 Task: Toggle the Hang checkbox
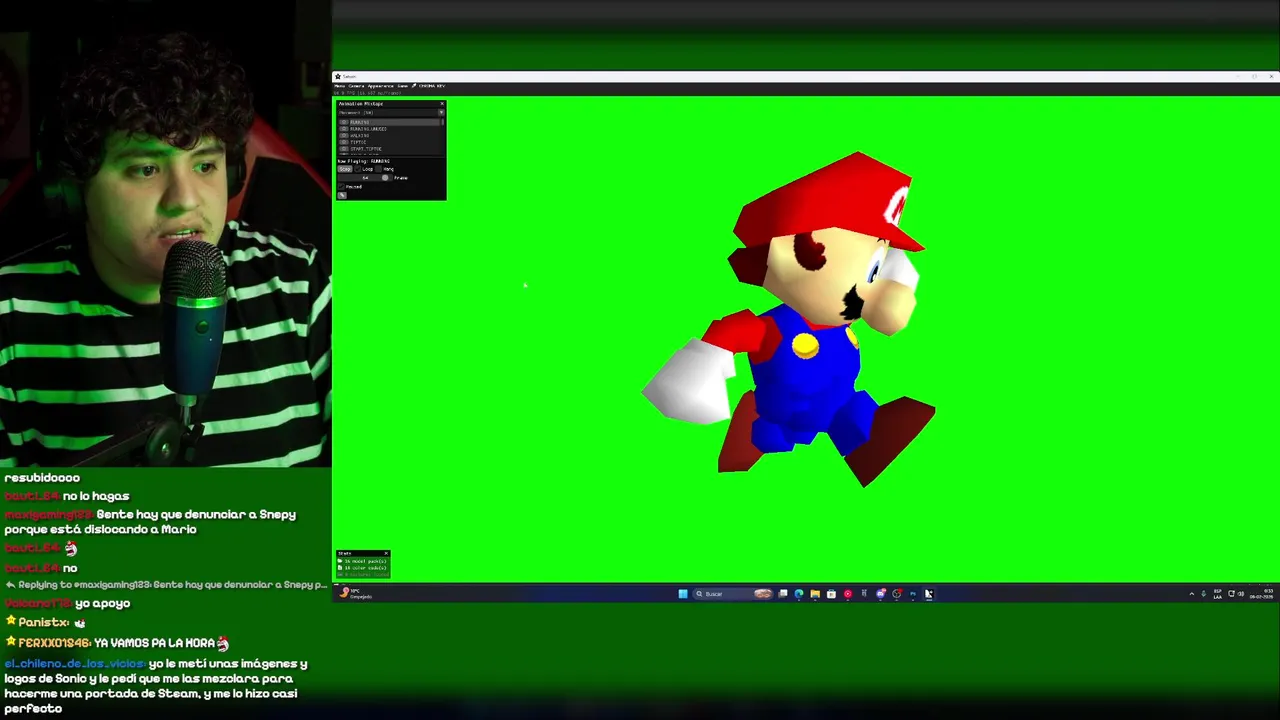tap(378, 169)
